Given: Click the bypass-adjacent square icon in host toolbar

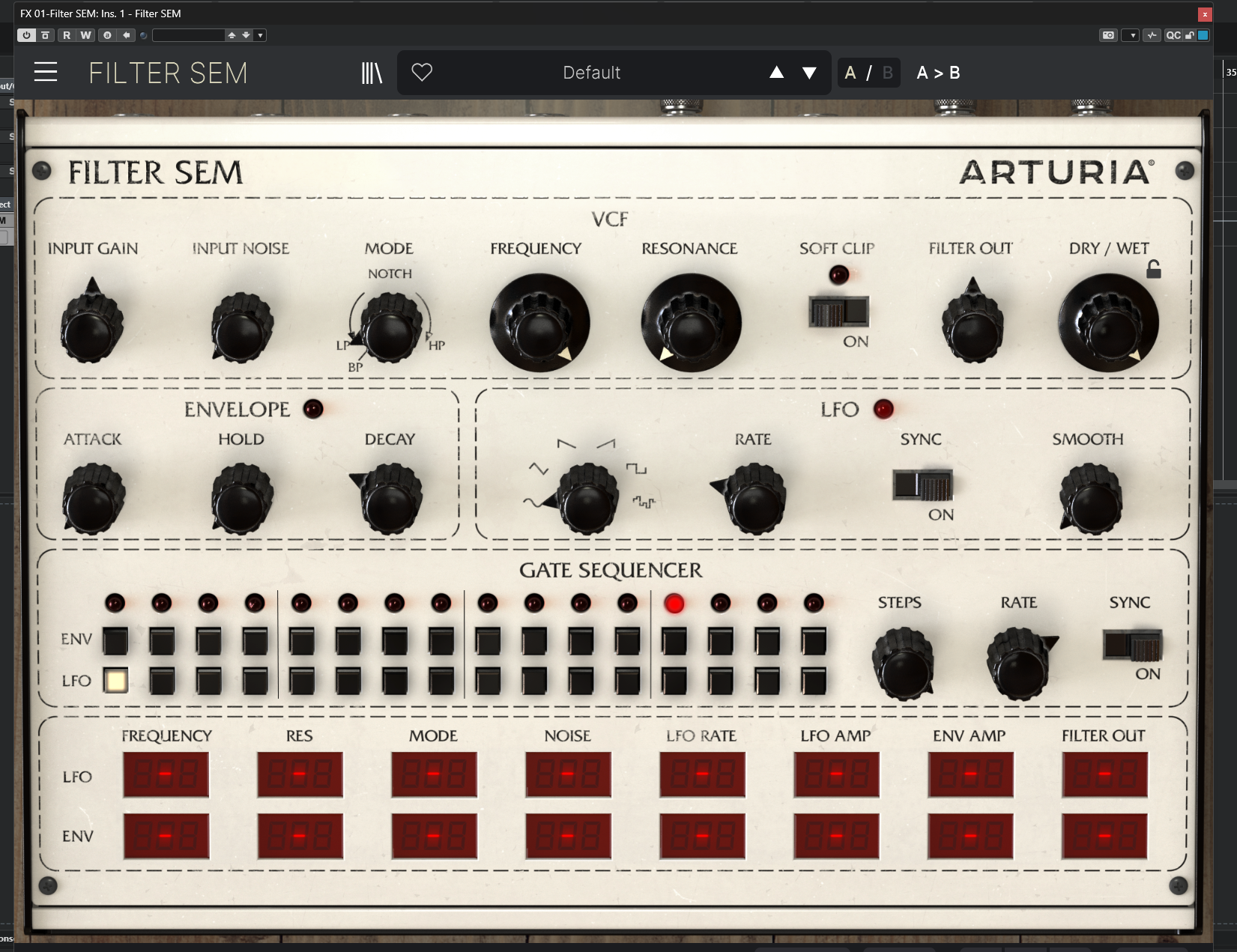Looking at the screenshot, I should [x=46, y=35].
